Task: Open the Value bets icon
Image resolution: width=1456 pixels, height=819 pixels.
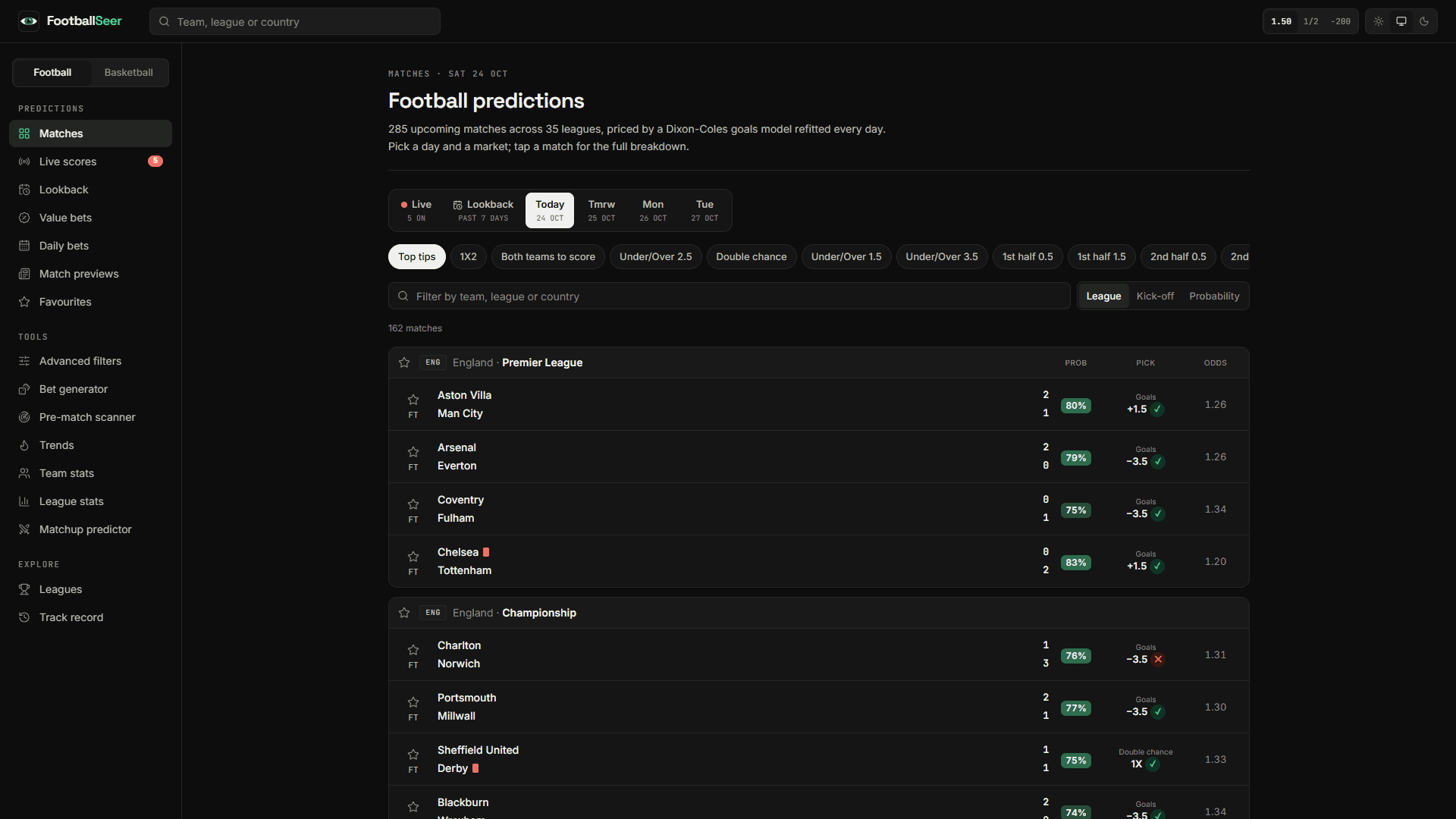Action: (x=24, y=218)
